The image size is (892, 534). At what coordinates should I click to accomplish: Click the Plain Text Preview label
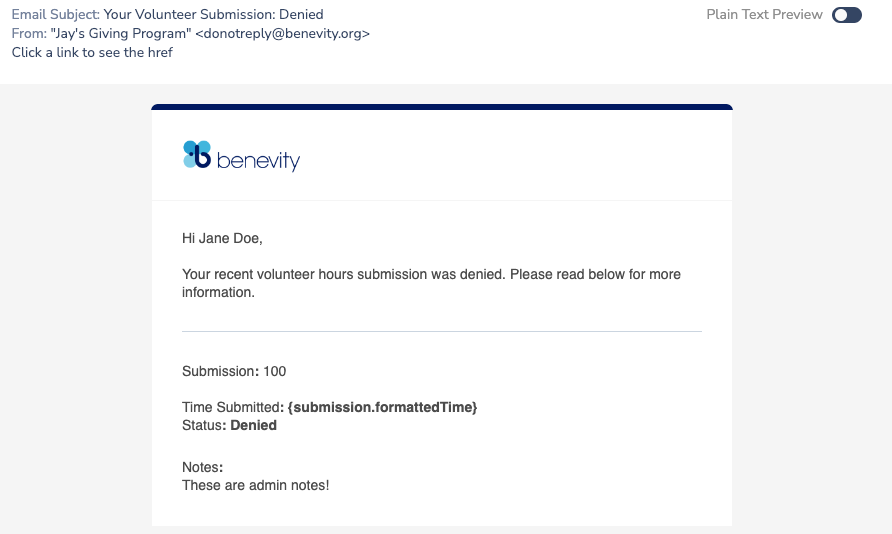click(764, 15)
